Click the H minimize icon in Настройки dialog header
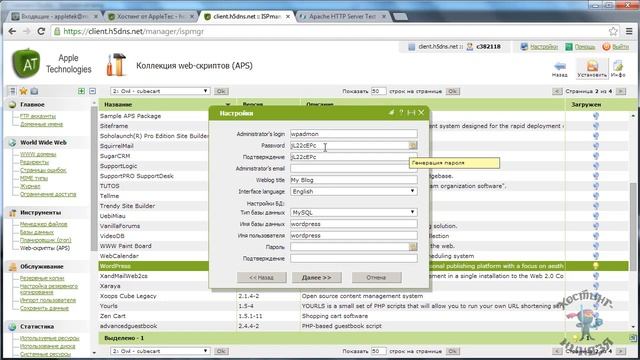 pyautogui.click(x=411, y=113)
